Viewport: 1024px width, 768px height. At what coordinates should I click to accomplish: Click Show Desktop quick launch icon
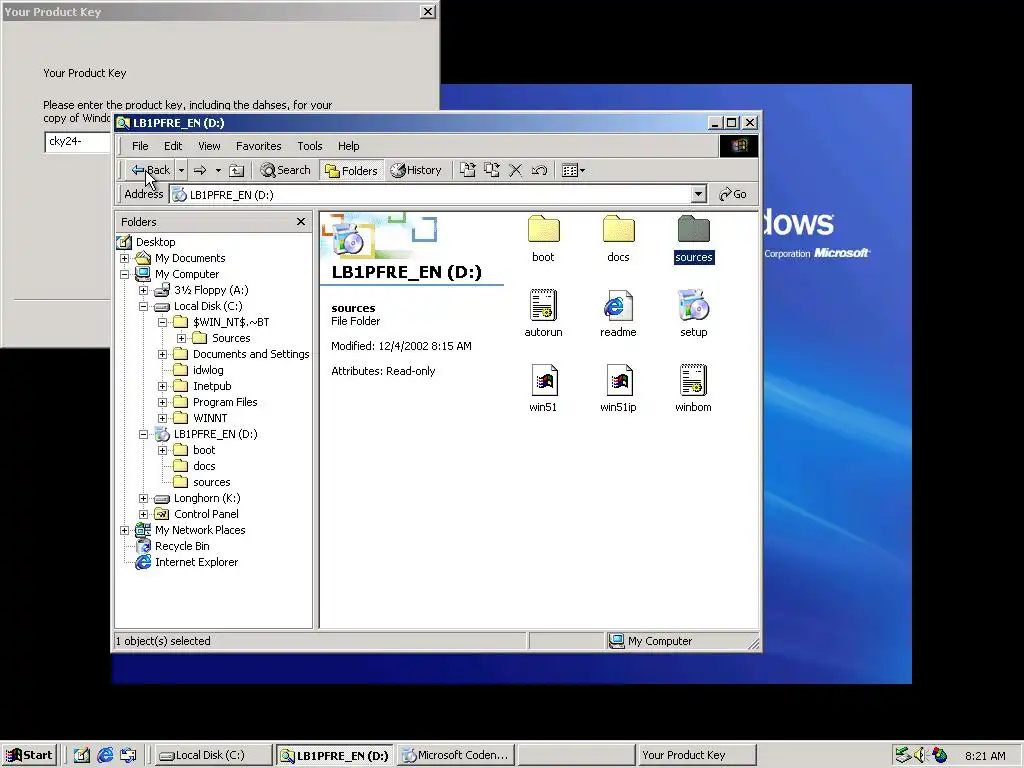click(82, 756)
